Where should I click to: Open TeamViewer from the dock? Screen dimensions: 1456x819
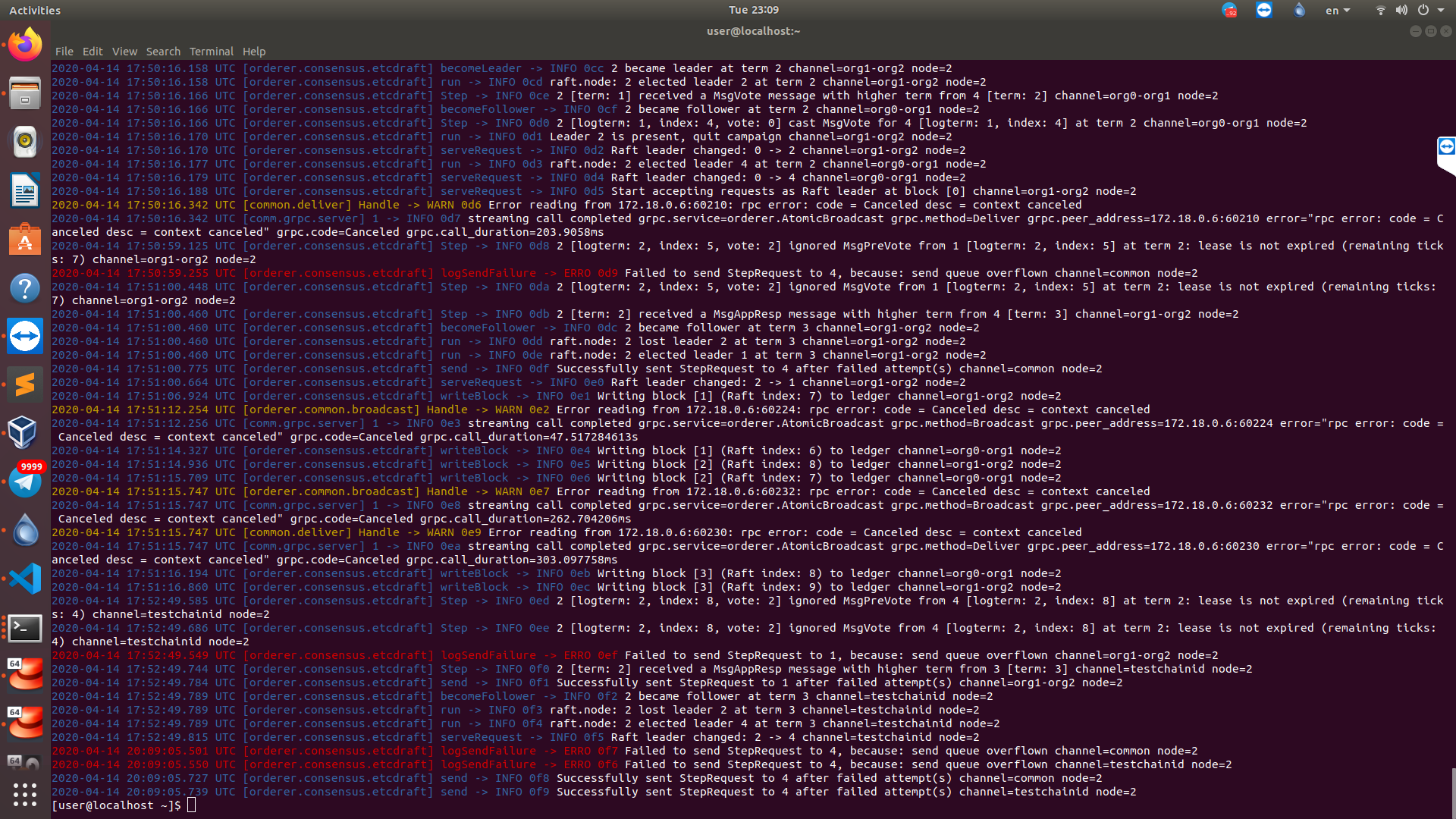pos(25,336)
